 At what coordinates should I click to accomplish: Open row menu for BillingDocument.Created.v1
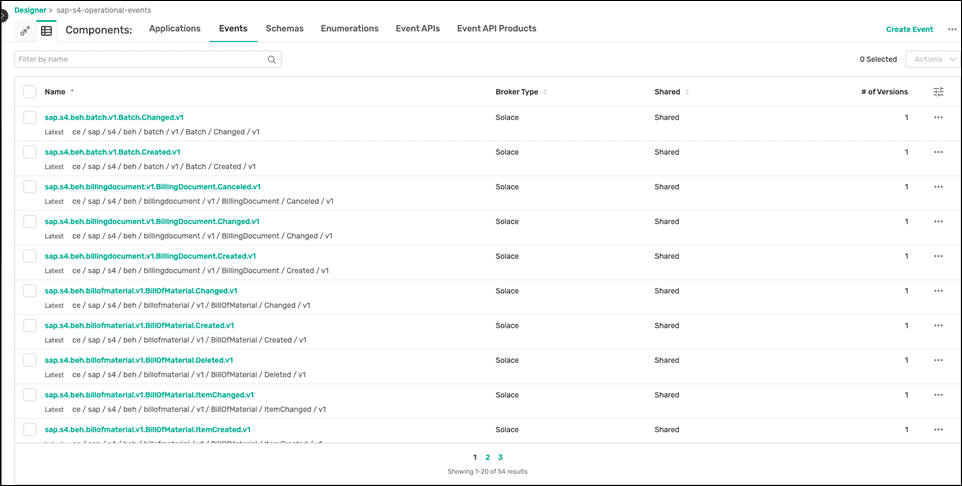click(938, 256)
